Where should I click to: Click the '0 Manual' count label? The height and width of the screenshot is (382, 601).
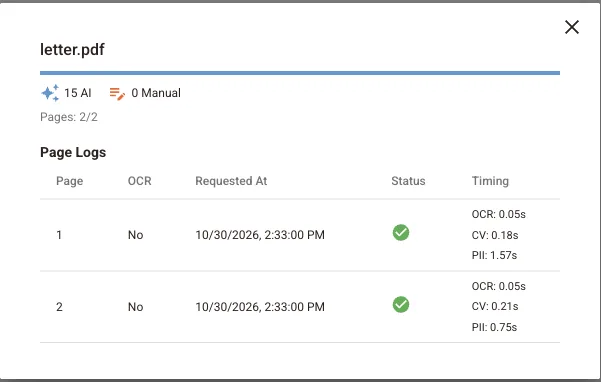pyautogui.click(x=156, y=93)
